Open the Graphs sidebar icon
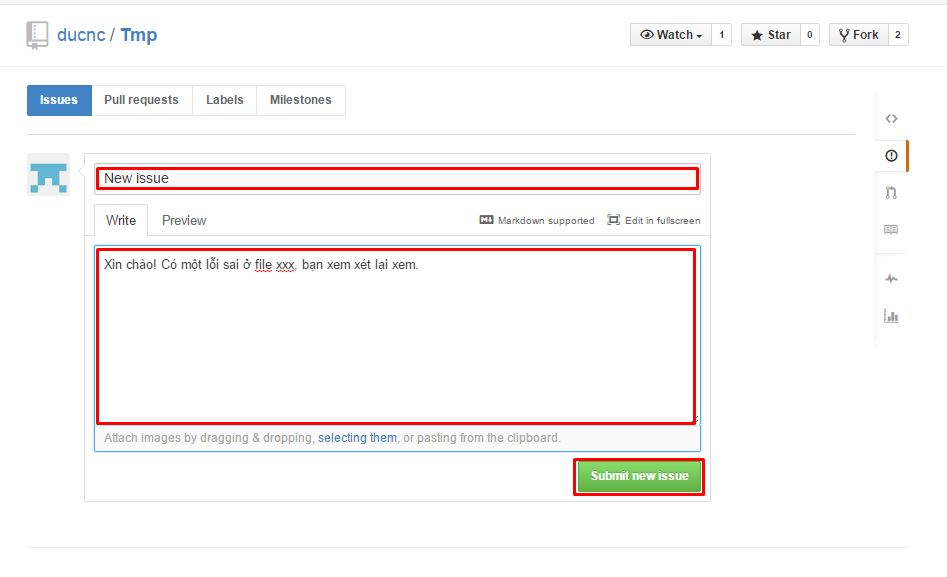 891,316
